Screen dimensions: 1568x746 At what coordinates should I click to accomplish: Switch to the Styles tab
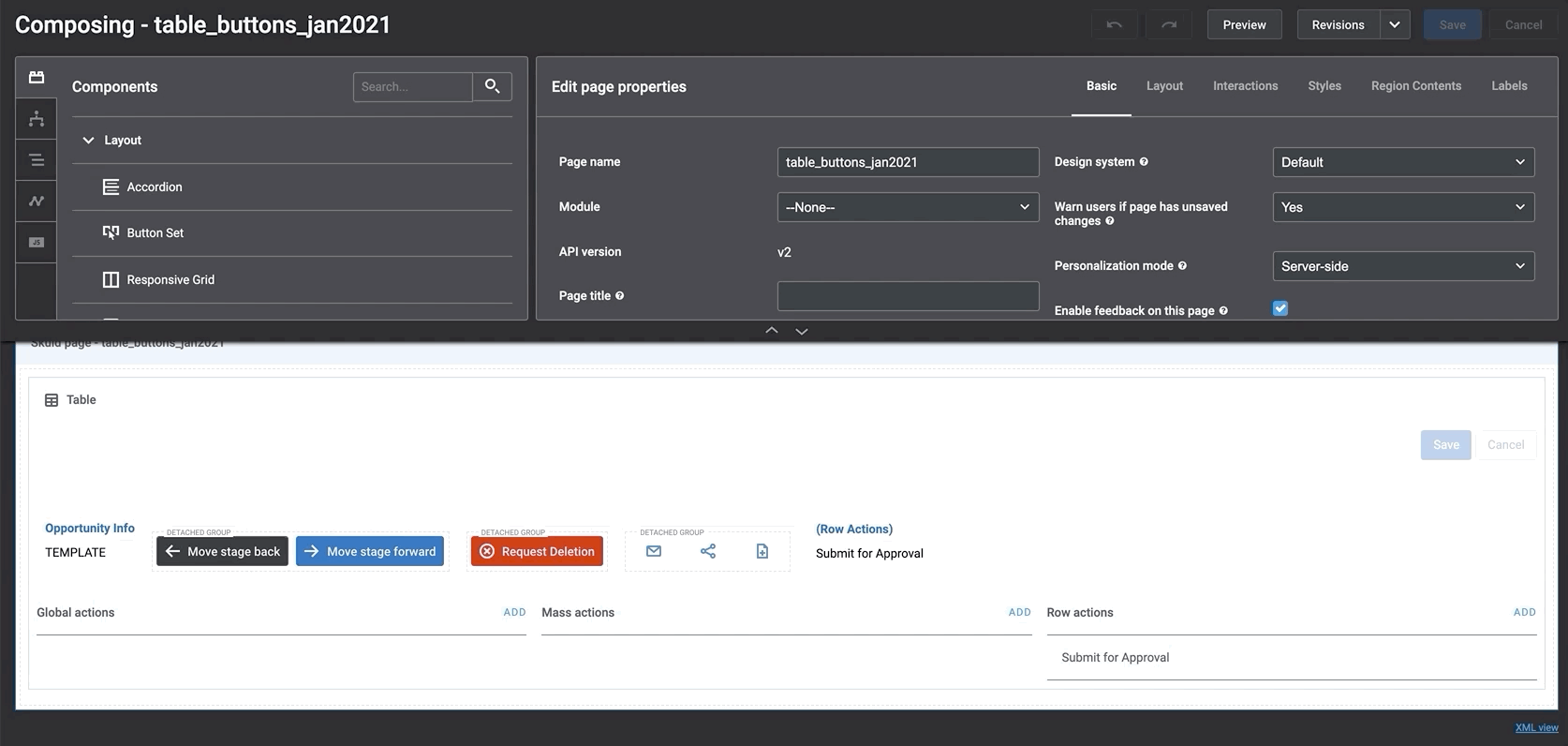click(x=1324, y=85)
